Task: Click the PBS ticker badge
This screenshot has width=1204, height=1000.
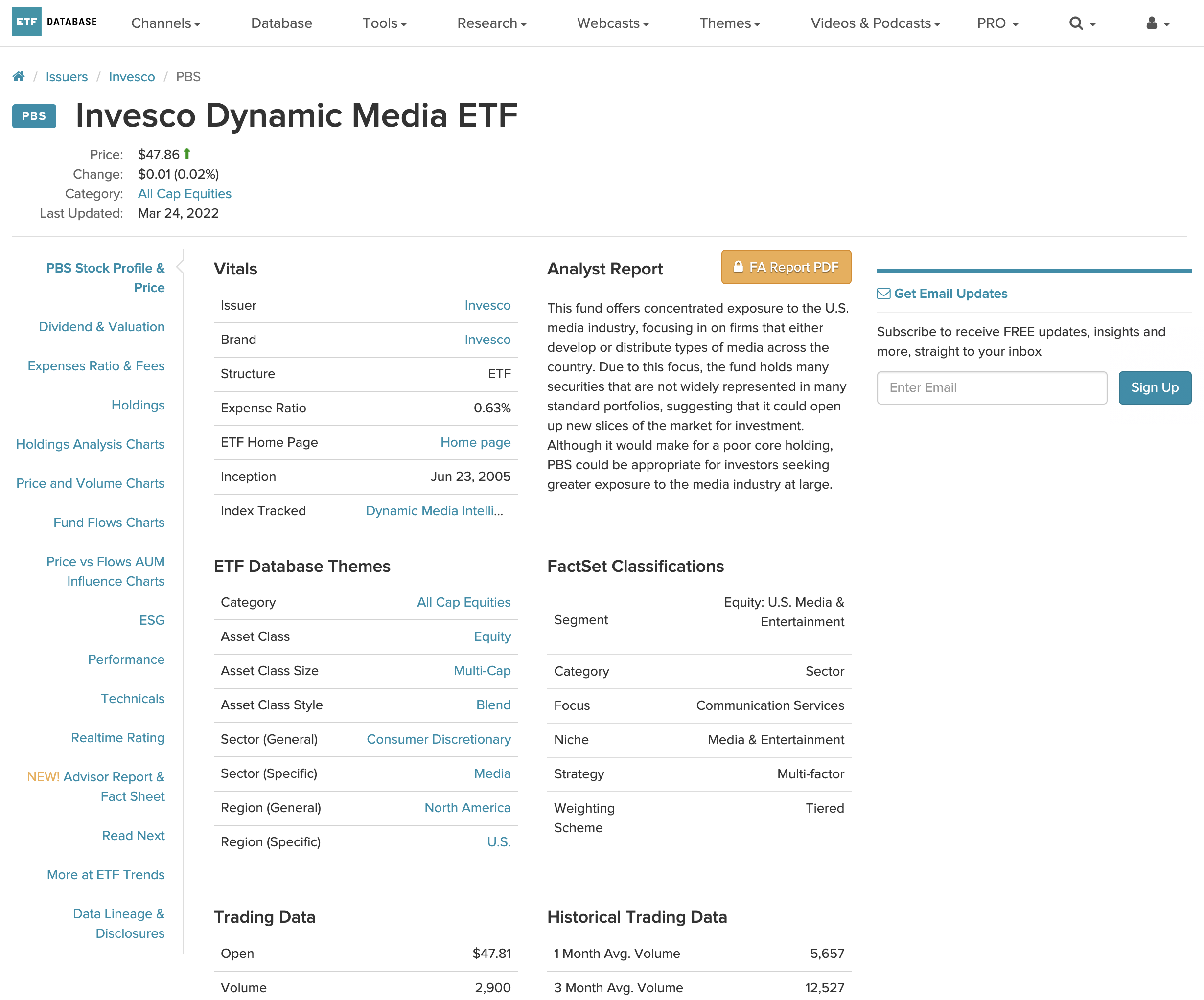Action: pos(34,116)
